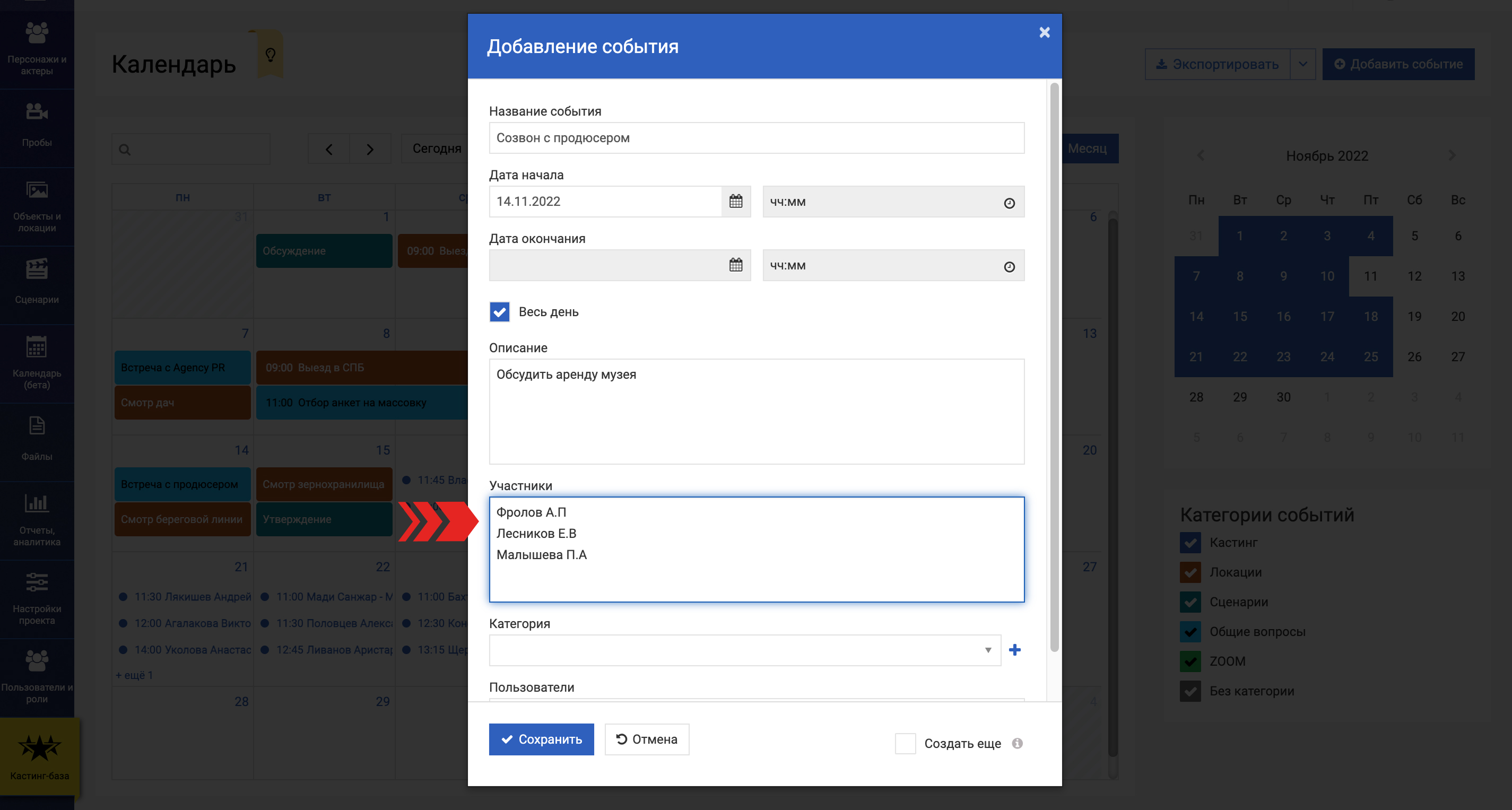Open Пользователи и роли section
The image size is (1512, 810).
click(x=37, y=677)
